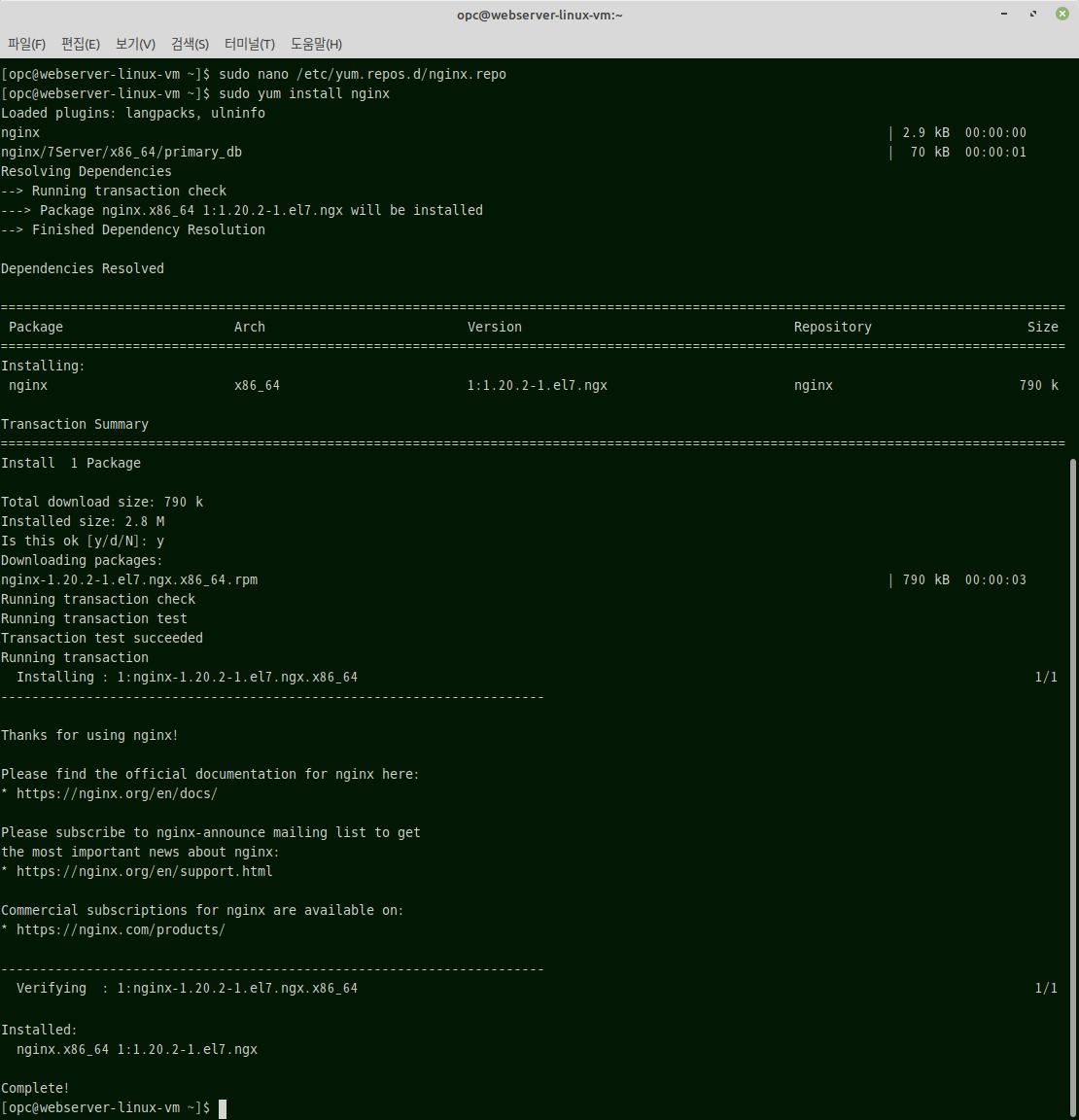Image resolution: width=1079 pixels, height=1120 pixels.
Task: Click 'Resolving Dependencies' text
Action: [x=87, y=171]
